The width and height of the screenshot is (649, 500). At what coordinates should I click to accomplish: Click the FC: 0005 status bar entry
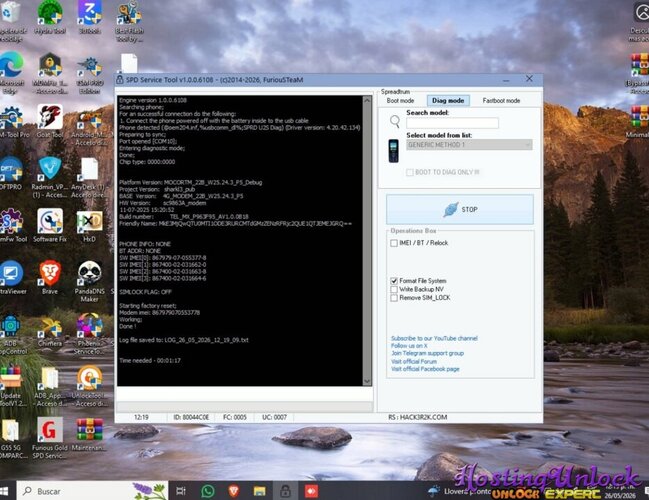click(x=235, y=417)
